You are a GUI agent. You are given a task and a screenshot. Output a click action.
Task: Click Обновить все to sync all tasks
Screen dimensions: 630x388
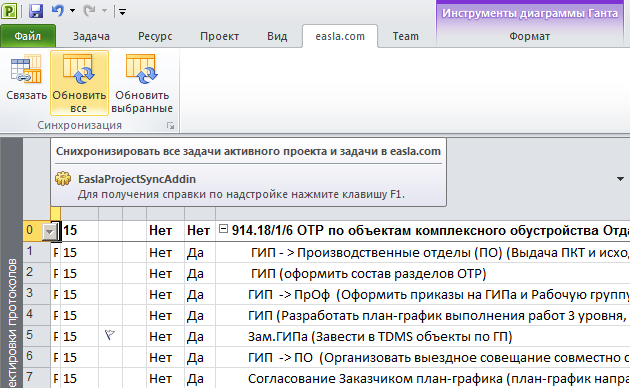(79, 83)
